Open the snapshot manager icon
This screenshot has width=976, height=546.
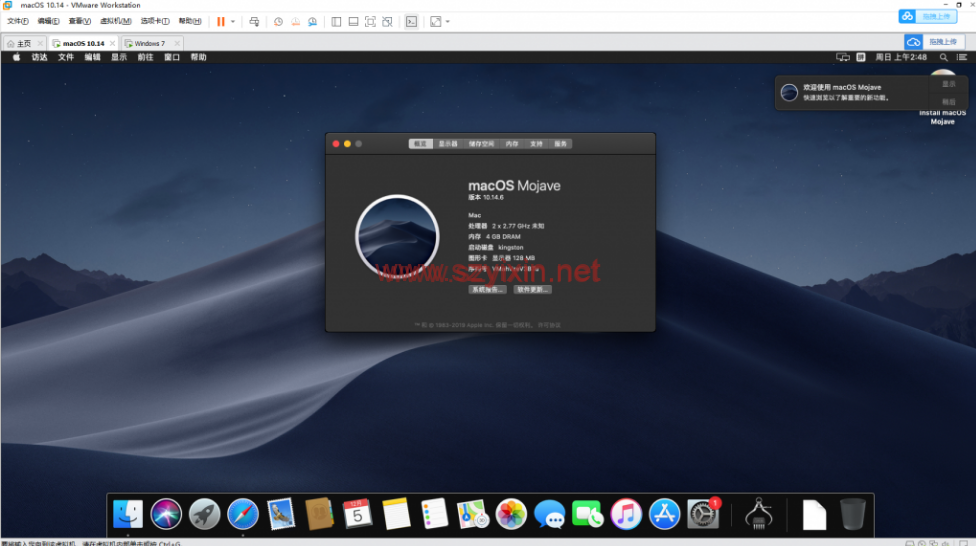[x=312, y=22]
